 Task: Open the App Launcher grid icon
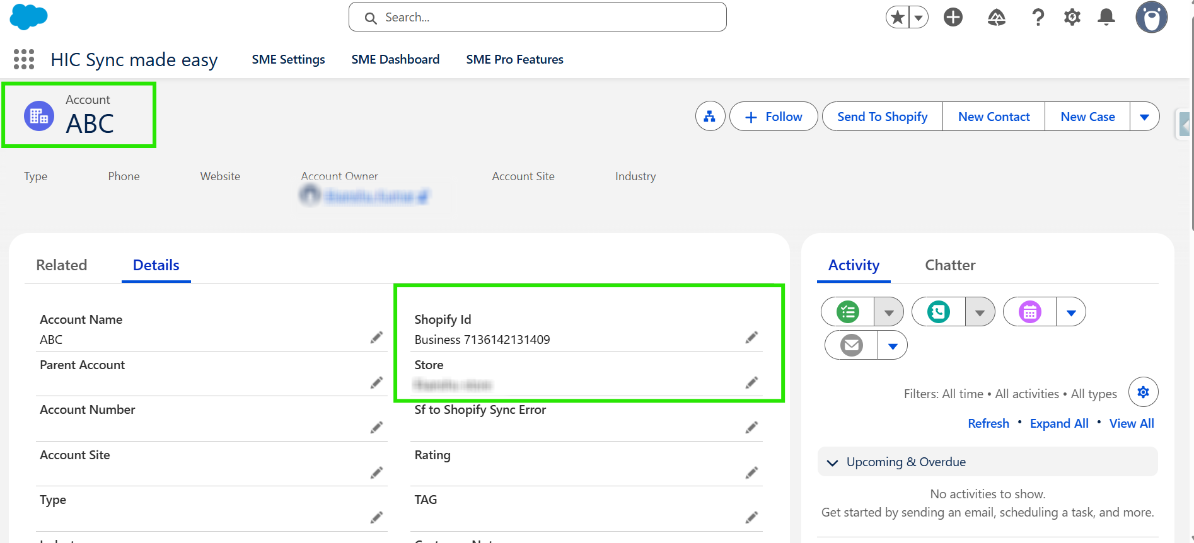click(24, 60)
